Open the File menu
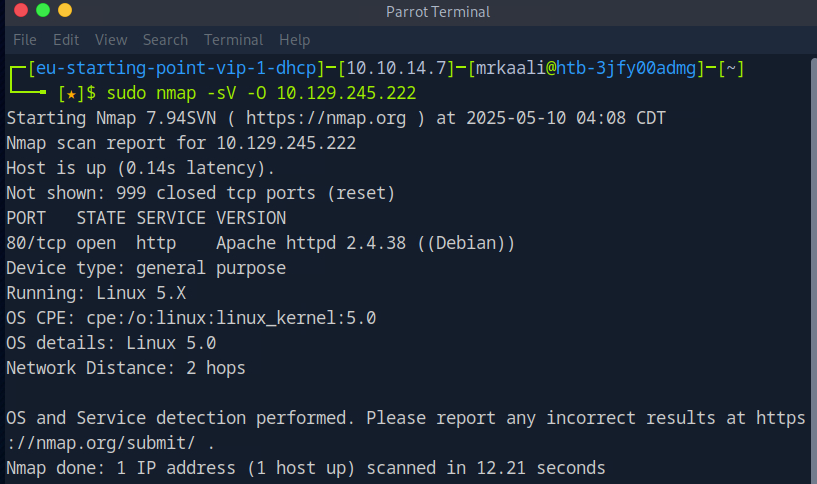The height and width of the screenshot is (484, 817). pyautogui.click(x=25, y=40)
